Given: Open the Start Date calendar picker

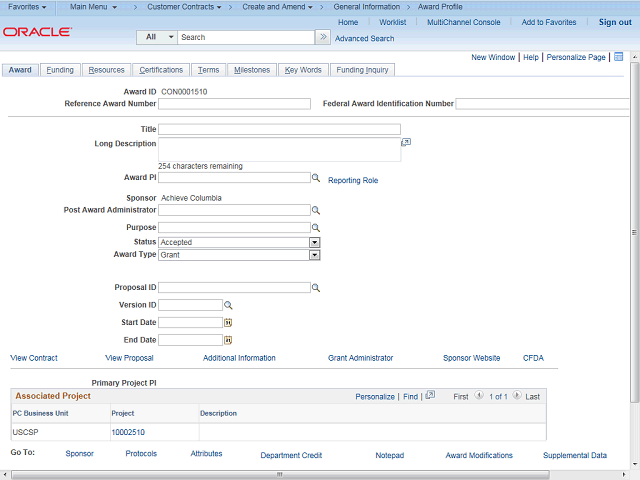Looking at the screenshot, I should pos(228,322).
